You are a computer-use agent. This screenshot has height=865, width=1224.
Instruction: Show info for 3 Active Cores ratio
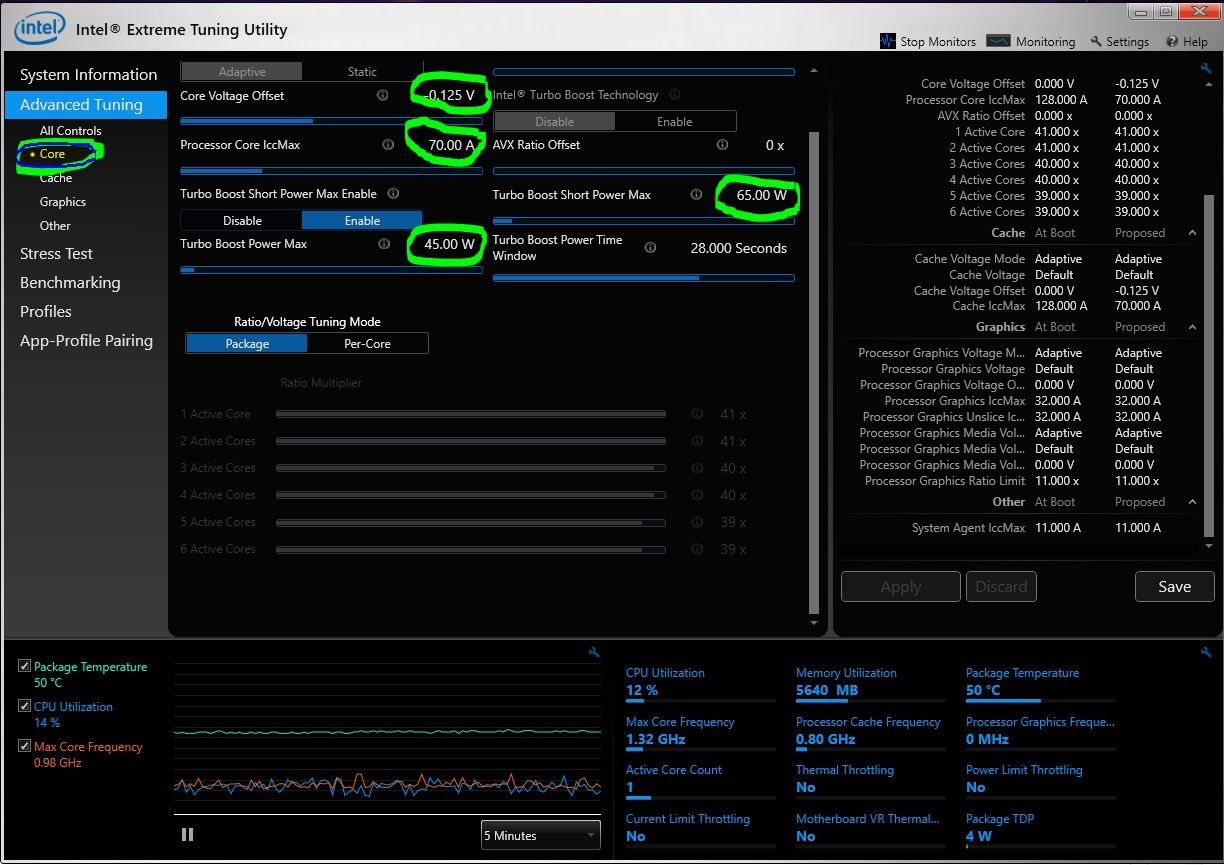tap(697, 467)
